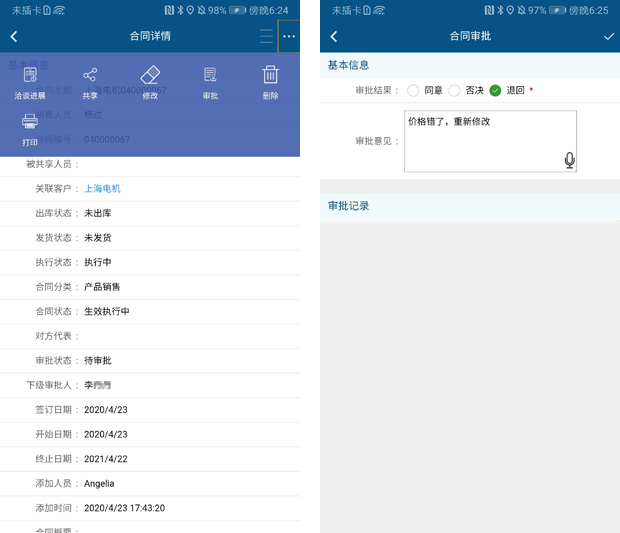Go back from the 合同详情 screen

click(x=14, y=36)
